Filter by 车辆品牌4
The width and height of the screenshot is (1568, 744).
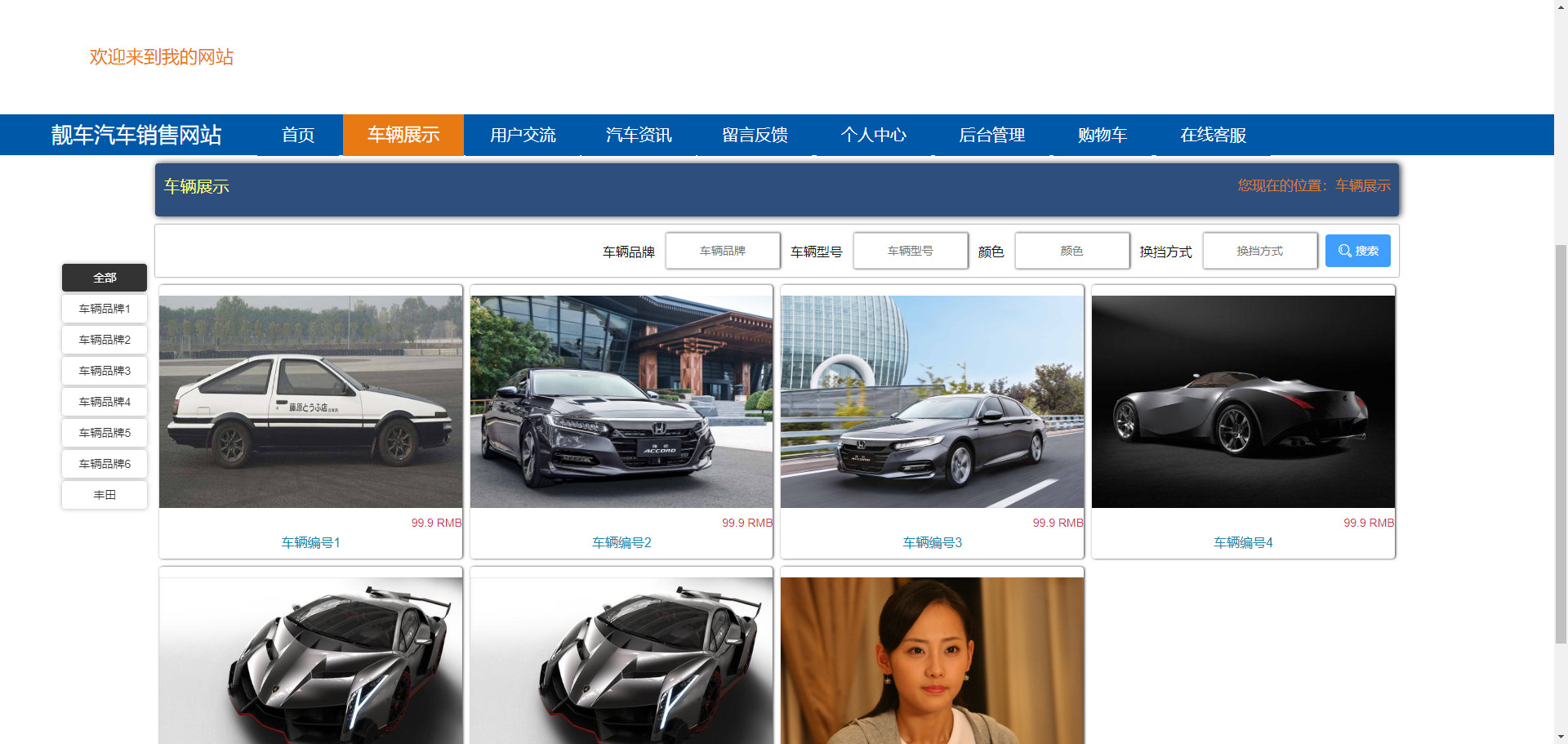[105, 402]
